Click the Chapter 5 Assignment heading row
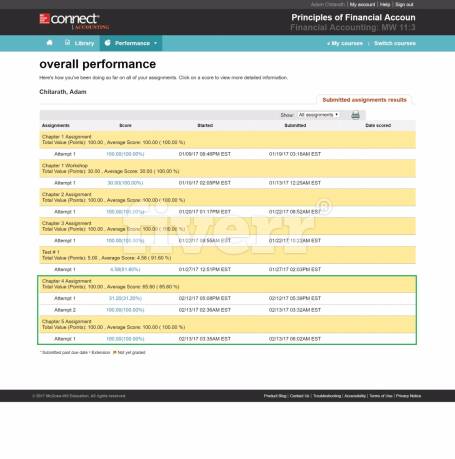Viewport: 455px width, 459px height. (x=228, y=324)
